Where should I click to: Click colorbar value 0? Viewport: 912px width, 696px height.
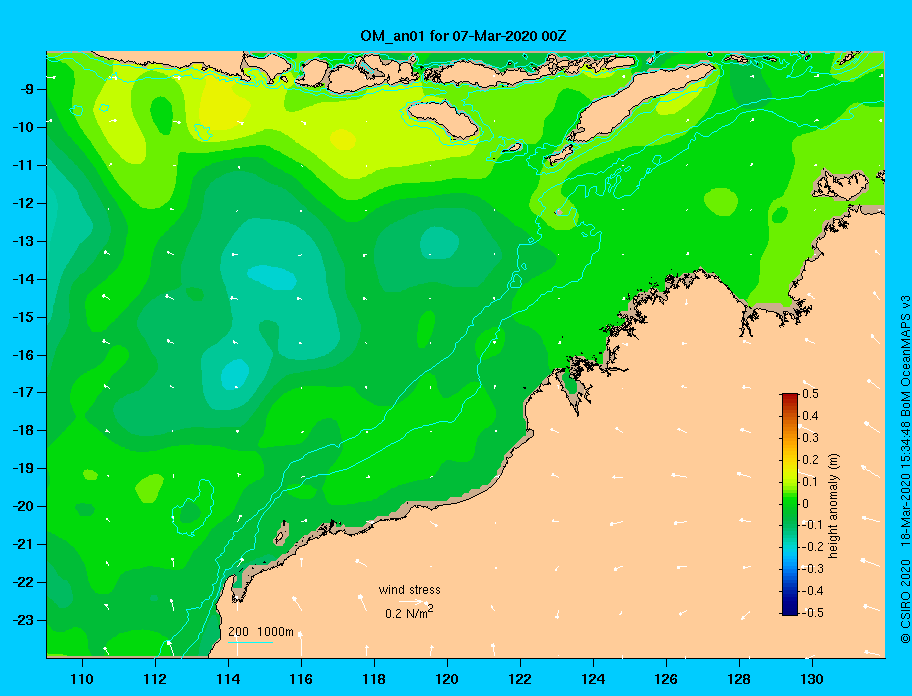coord(806,504)
